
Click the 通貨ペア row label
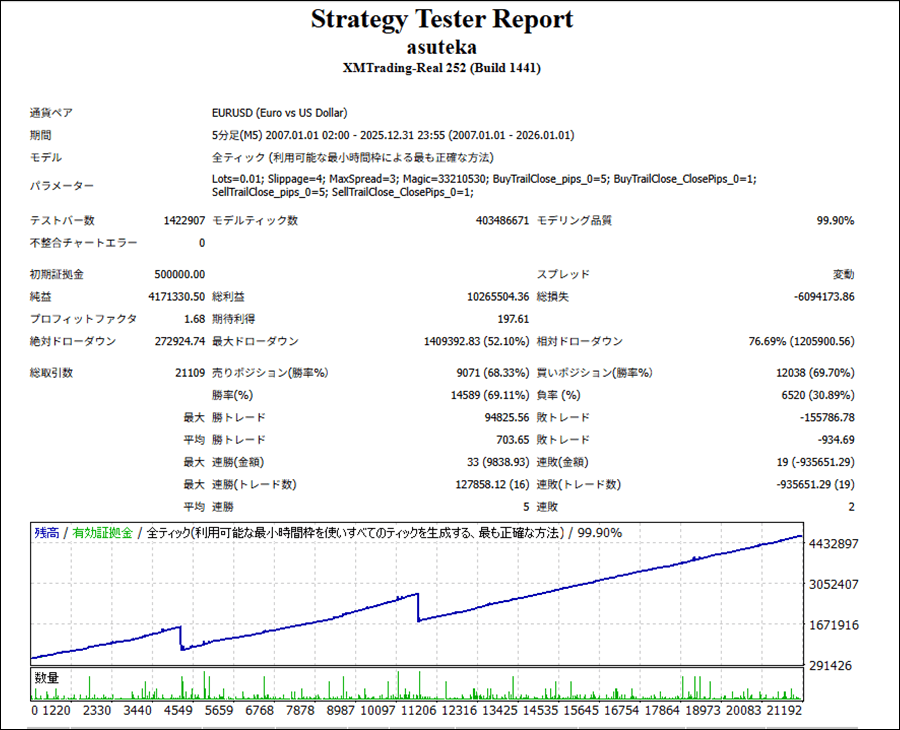(51, 113)
